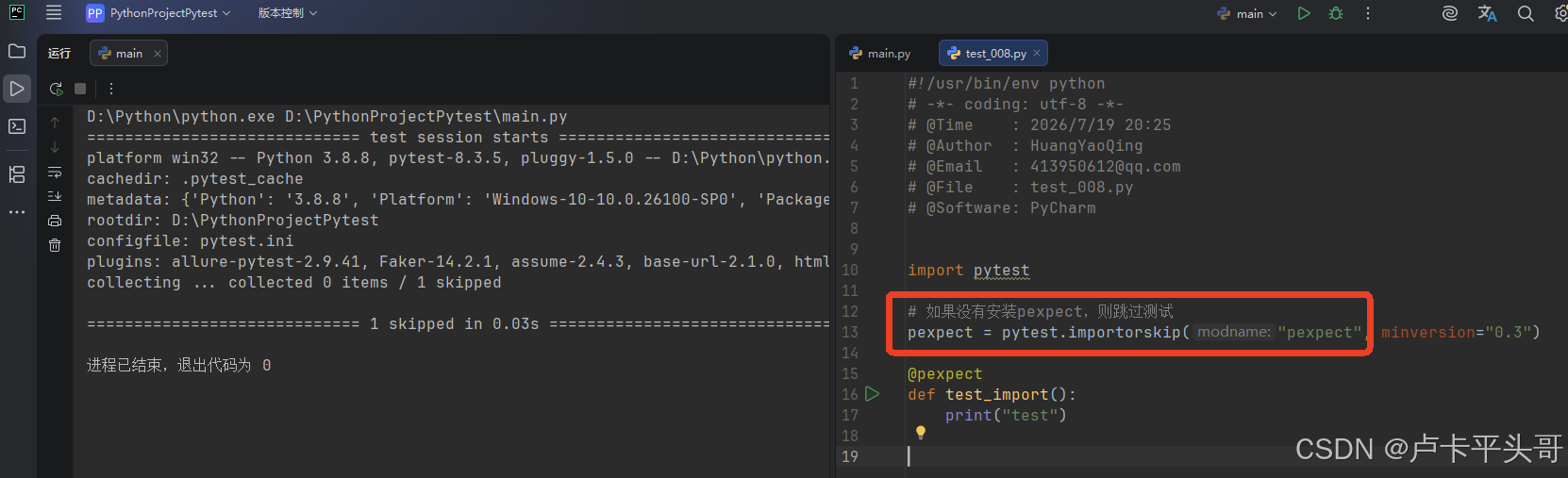
Task: Stop the running process in Run panel
Action: [x=80, y=89]
